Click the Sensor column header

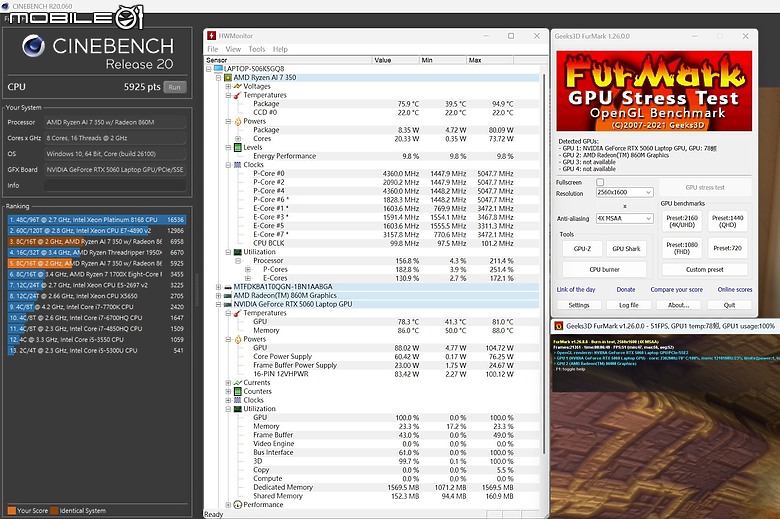289,60
